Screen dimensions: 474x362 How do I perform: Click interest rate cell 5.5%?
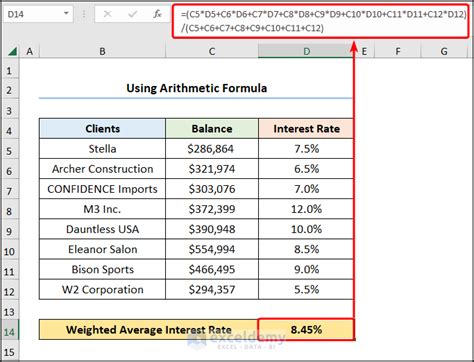[306, 289]
